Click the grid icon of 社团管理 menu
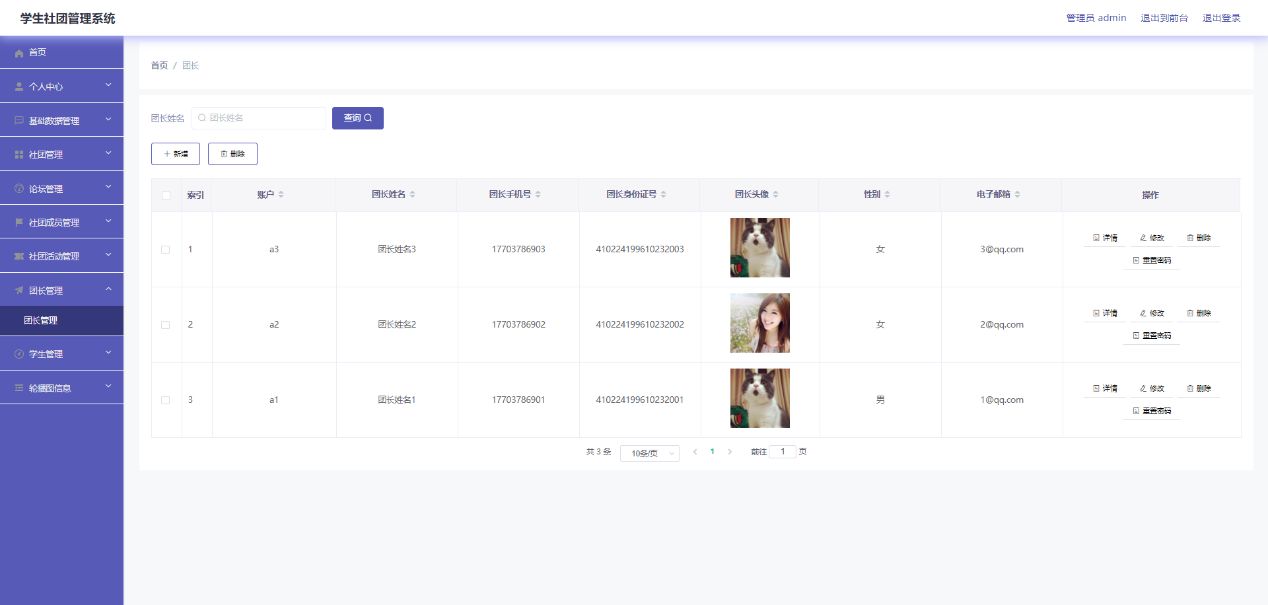Image resolution: width=1268 pixels, height=605 pixels. coord(19,155)
